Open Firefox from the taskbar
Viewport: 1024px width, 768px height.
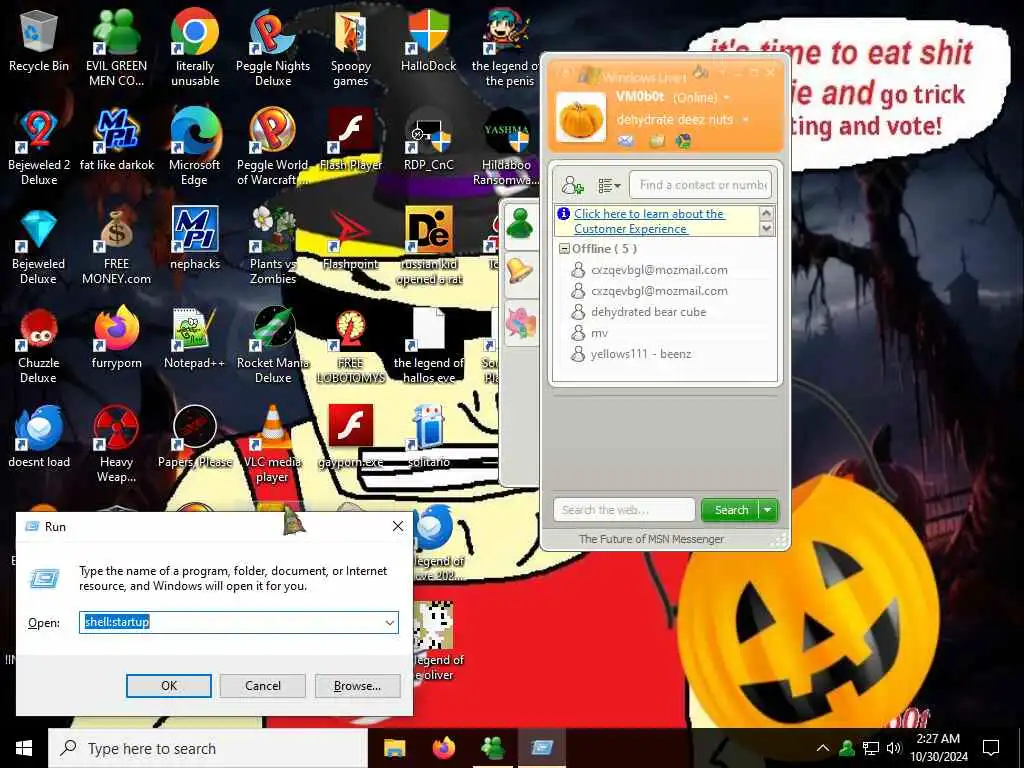point(443,748)
